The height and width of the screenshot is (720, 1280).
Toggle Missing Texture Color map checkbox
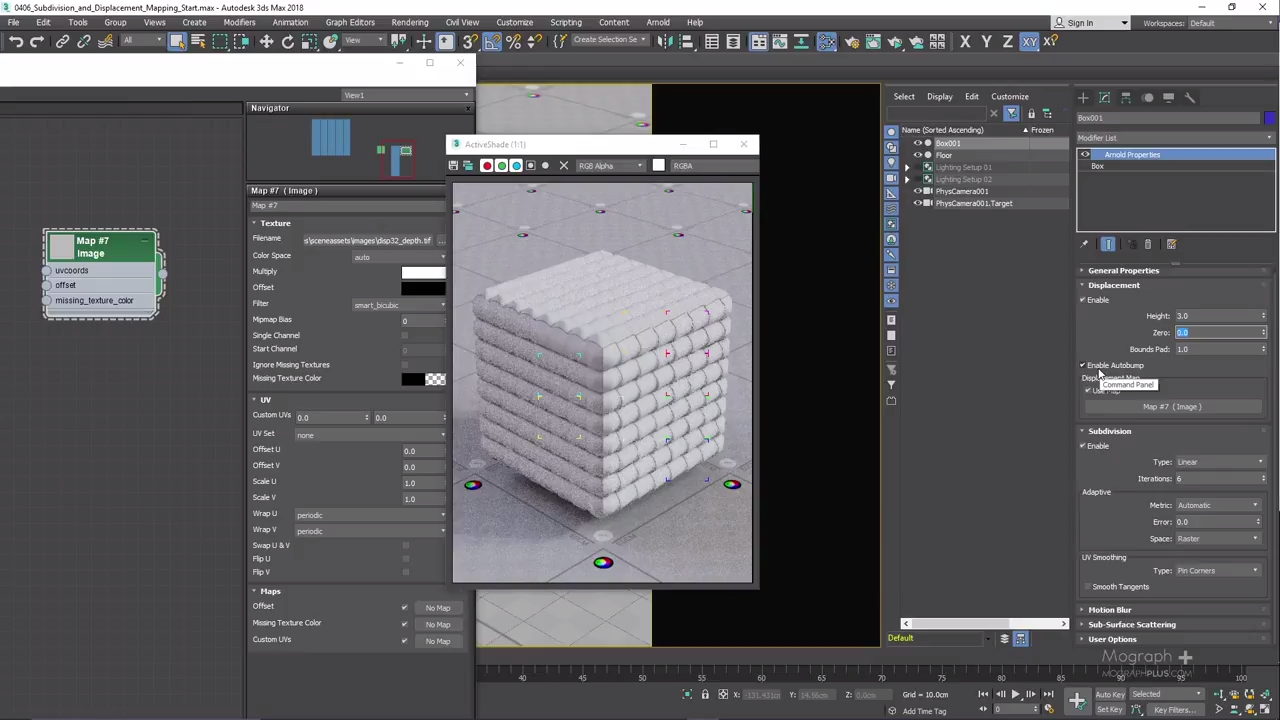tap(405, 623)
